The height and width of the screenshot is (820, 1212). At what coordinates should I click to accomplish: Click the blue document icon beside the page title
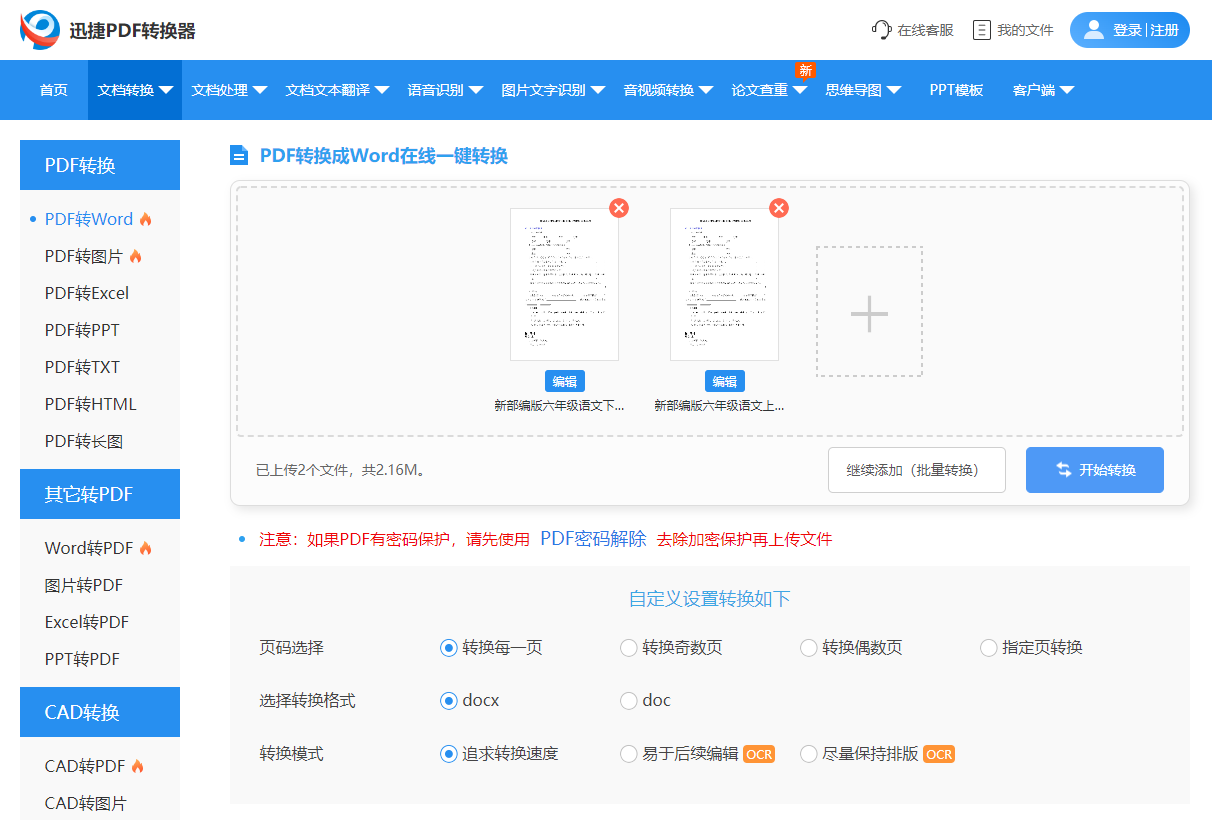coord(237,155)
